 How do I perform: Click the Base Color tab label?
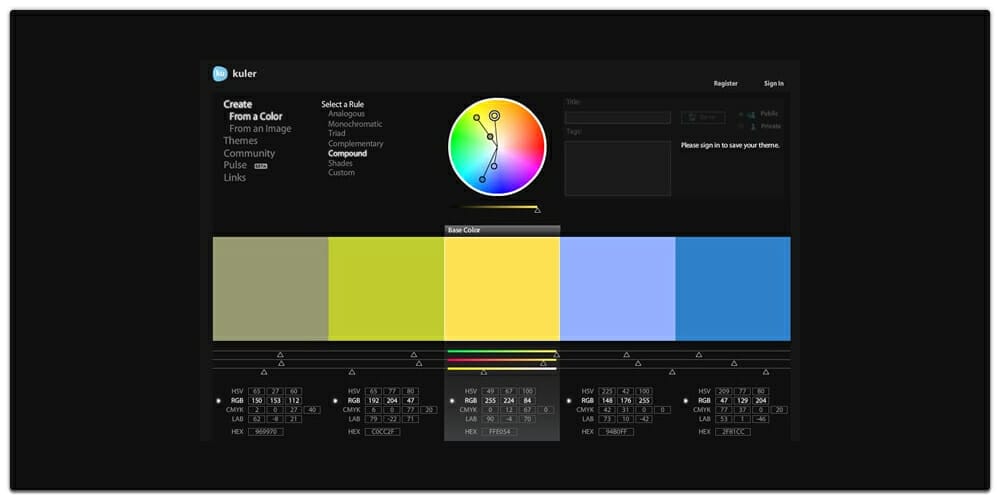(x=464, y=230)
